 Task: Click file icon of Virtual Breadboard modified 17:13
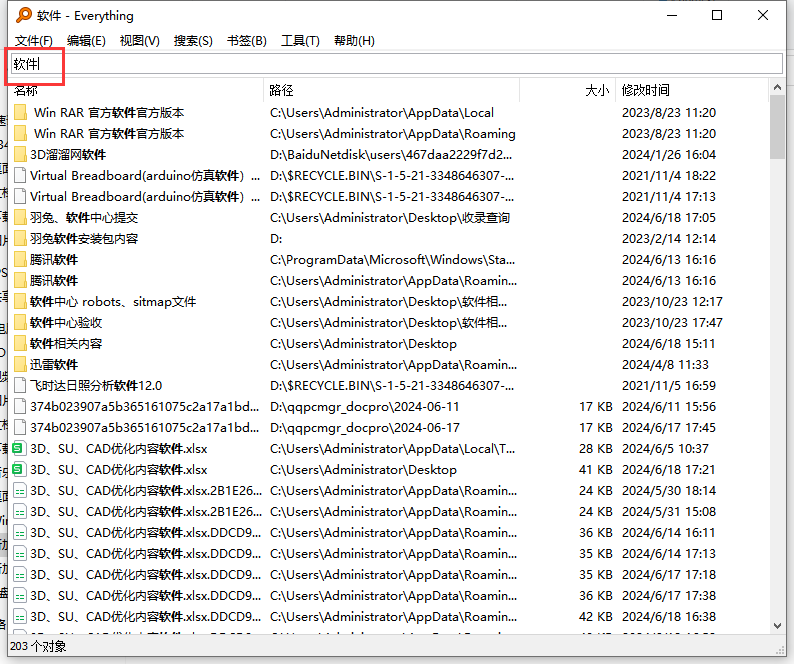tap(20, 197)
